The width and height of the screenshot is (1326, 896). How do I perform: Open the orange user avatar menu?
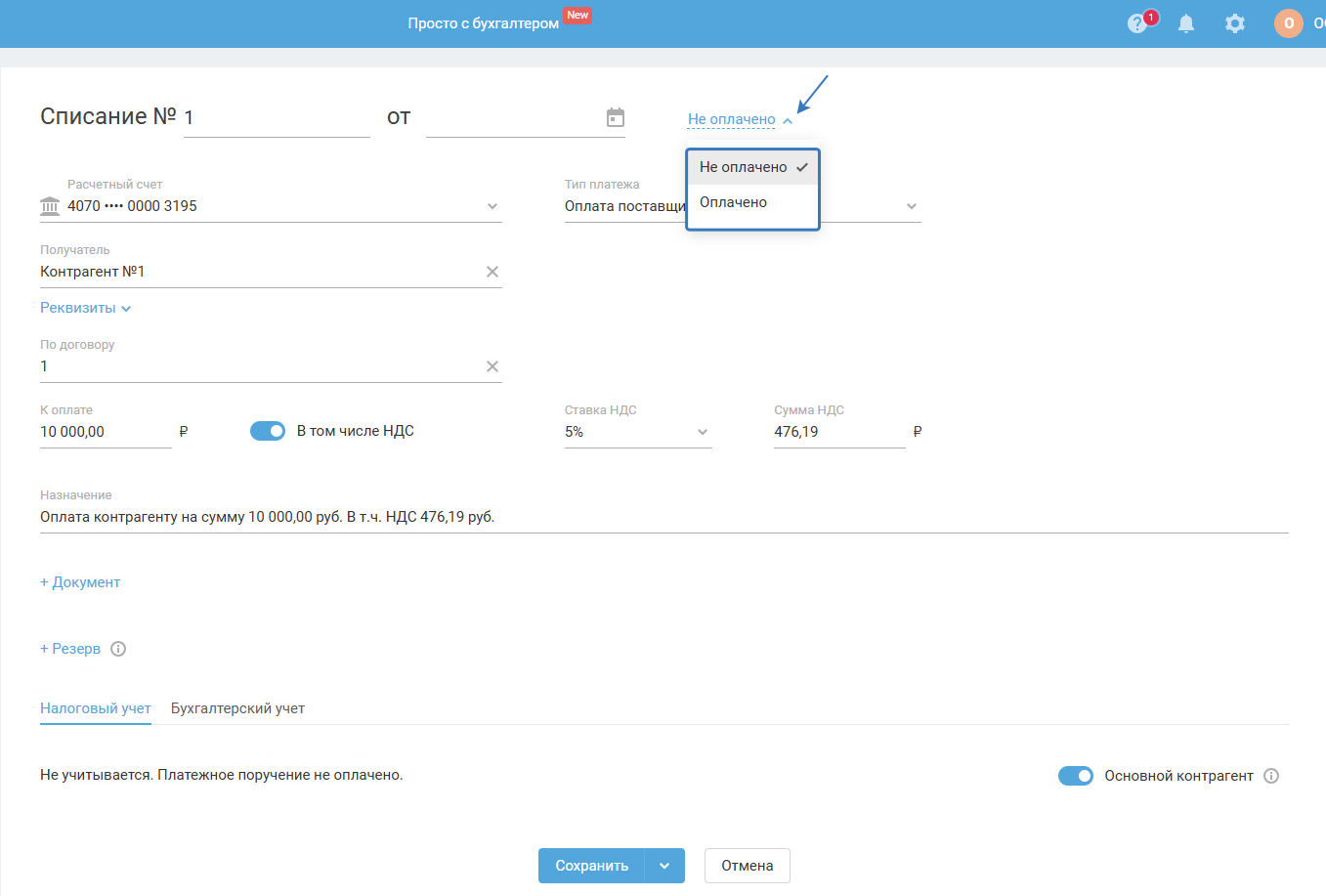pyautogui.click(x=1289, y=23)
